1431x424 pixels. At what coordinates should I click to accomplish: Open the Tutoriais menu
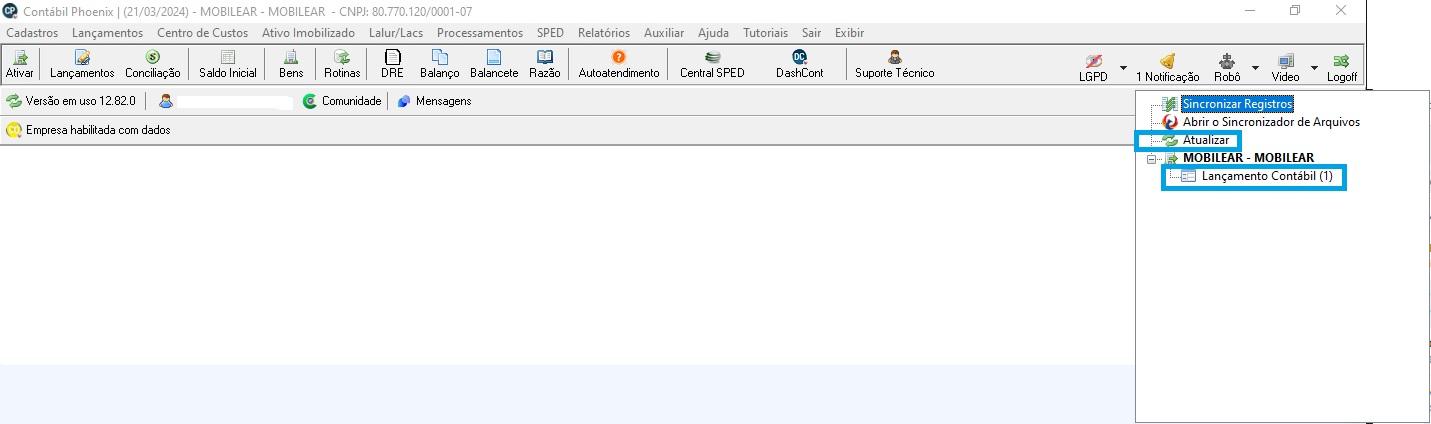click(x=765, y=33)
